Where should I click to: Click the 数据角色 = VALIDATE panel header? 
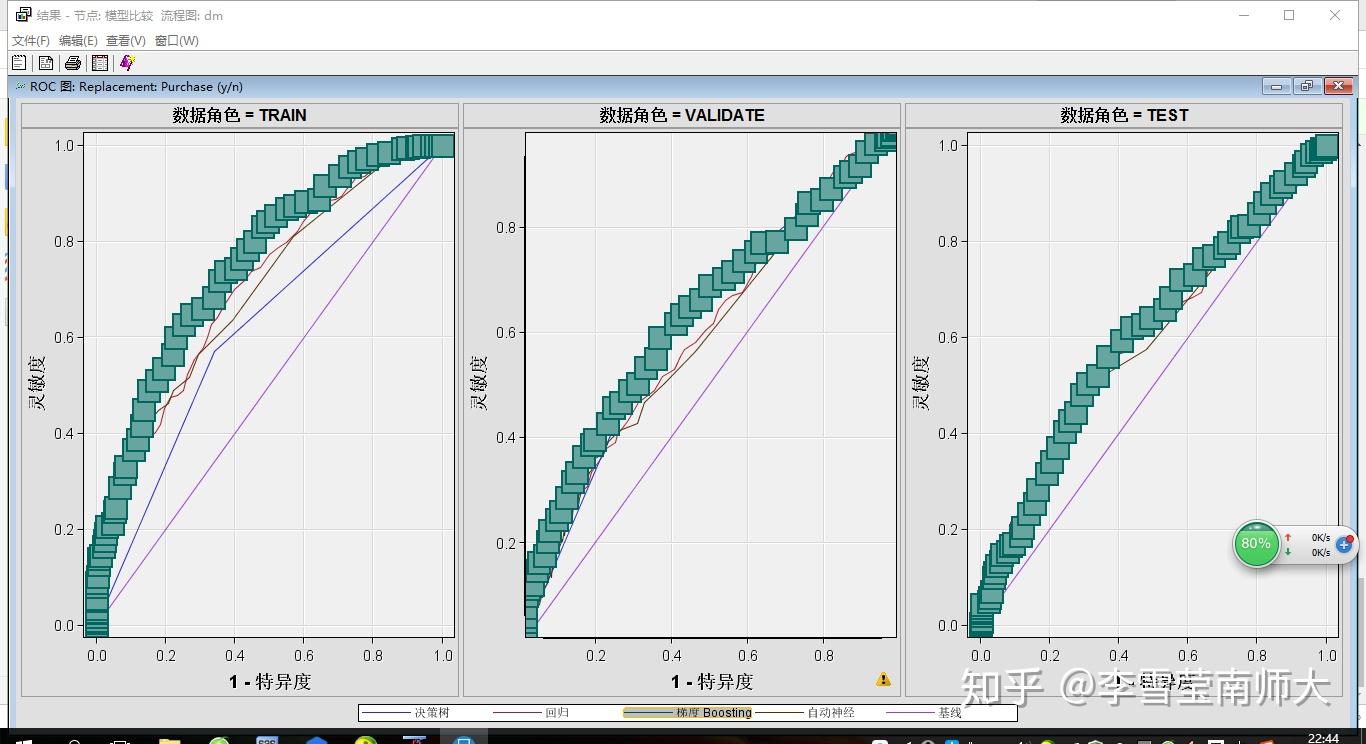point(682,115)
